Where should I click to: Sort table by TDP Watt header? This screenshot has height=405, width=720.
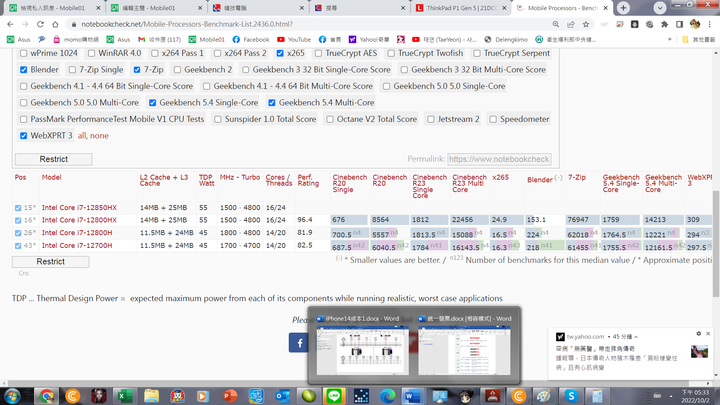(207, 180)
